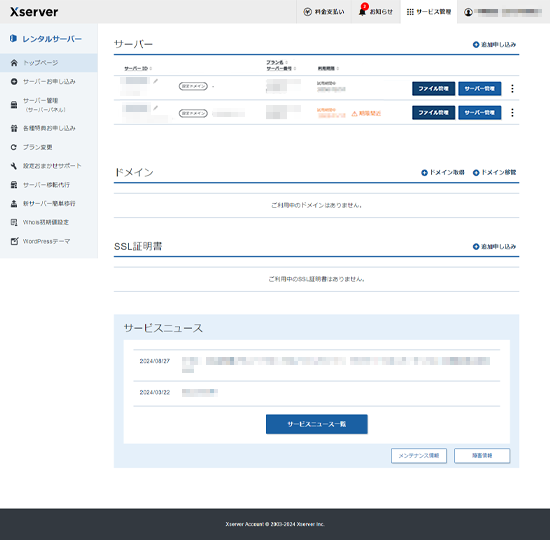Select トップページ in the sidebar
The height and width of the screenshot is (540, 550).
pos(49,63)
